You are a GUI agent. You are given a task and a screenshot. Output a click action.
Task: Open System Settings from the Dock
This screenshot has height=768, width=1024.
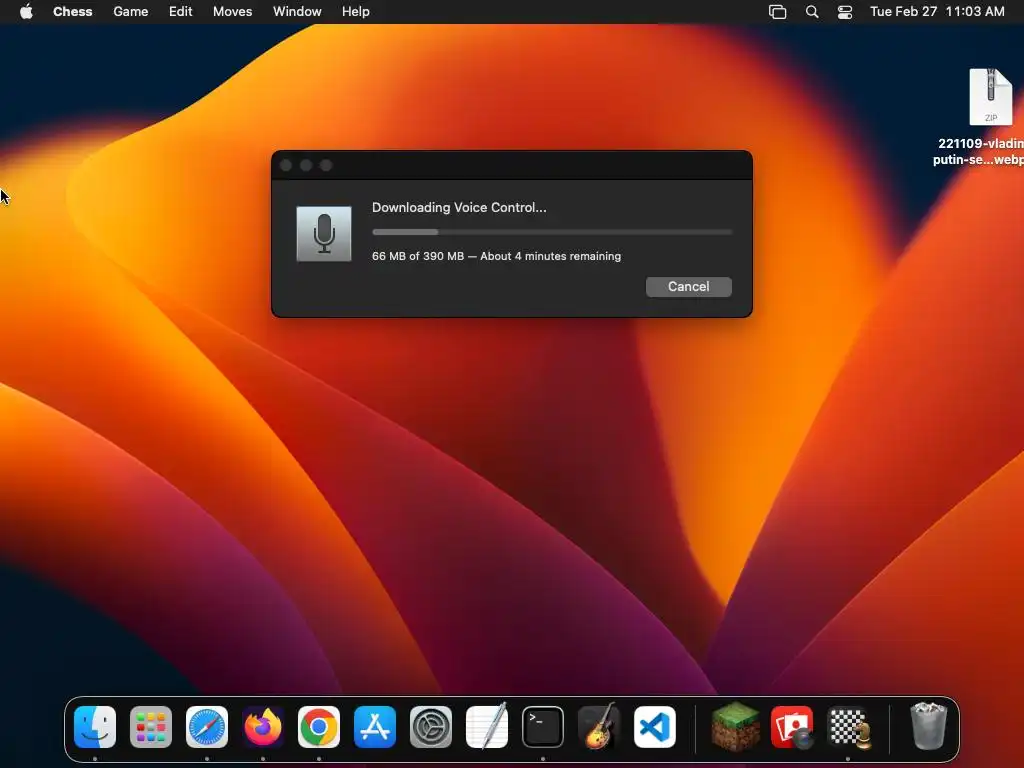[x=431, y=727]
